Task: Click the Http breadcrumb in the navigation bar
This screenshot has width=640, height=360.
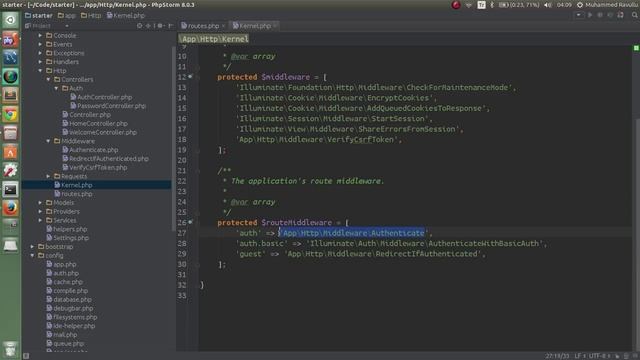Action: pyautogui.click(x=91, y=16)
